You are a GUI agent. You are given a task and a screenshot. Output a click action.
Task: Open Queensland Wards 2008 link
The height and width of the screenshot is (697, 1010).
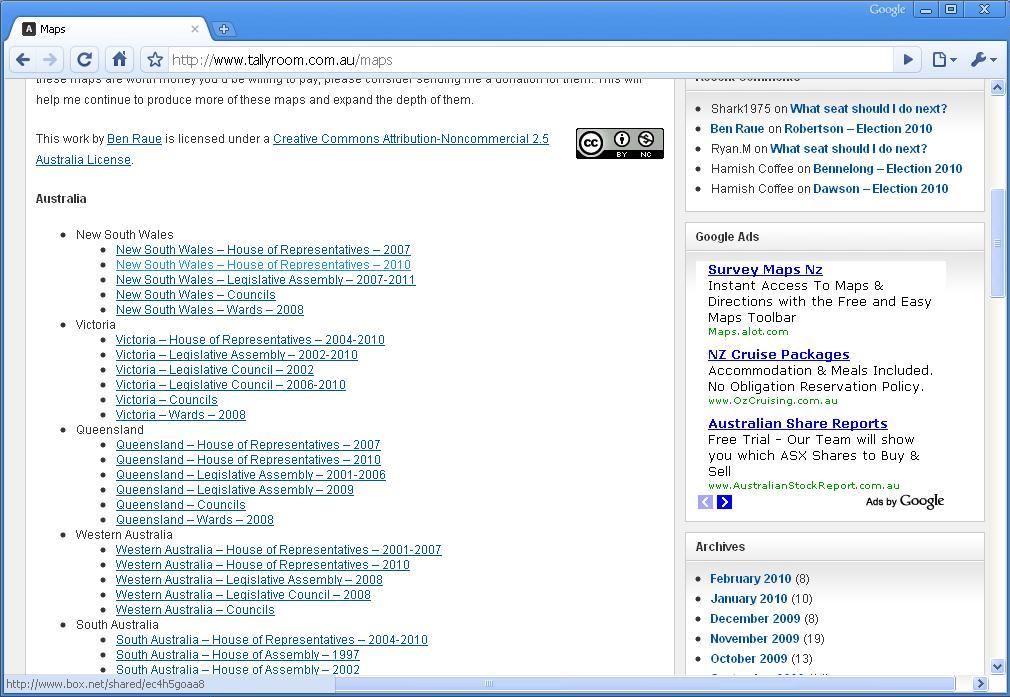pyautogui.click(x=195, y=520)
